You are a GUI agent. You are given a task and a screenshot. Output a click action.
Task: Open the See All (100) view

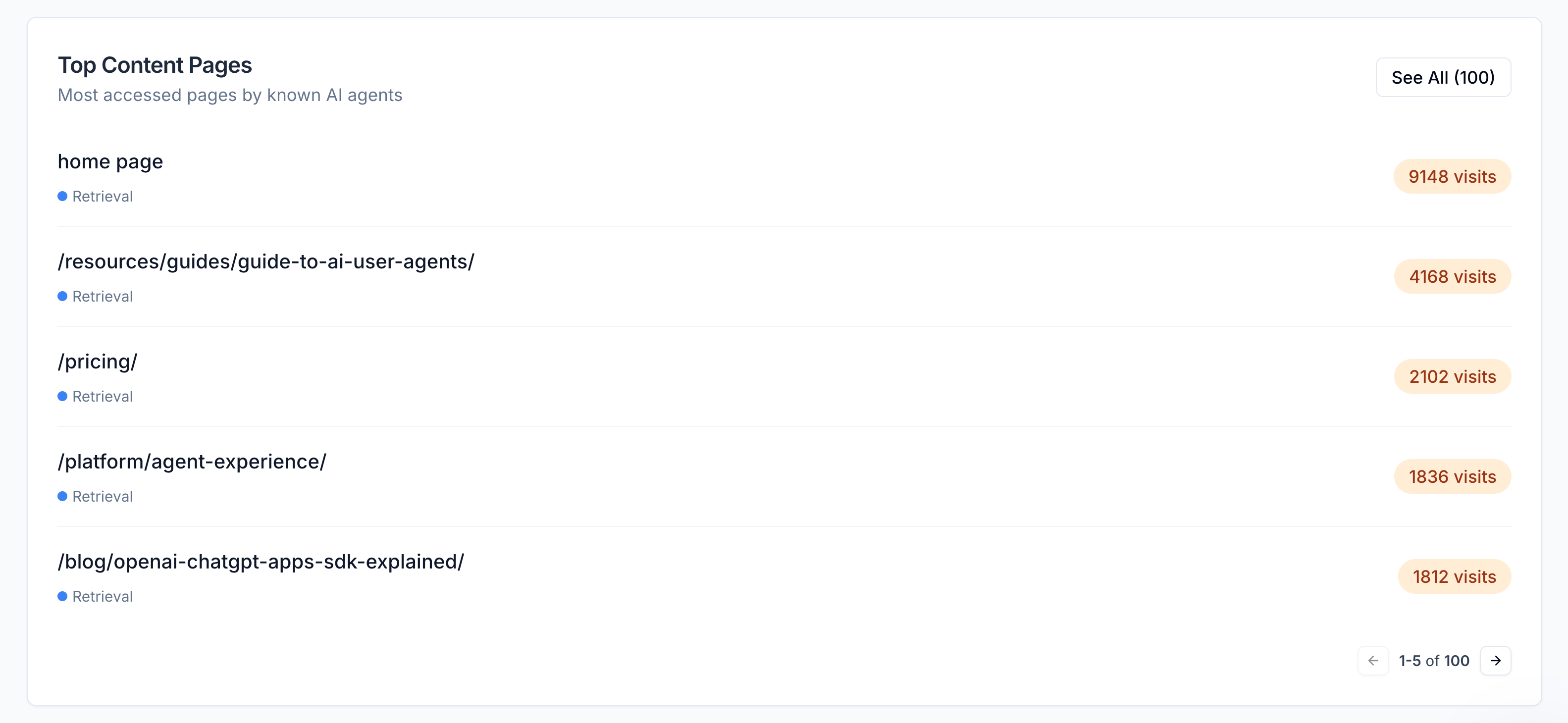tap(1443, 77)
